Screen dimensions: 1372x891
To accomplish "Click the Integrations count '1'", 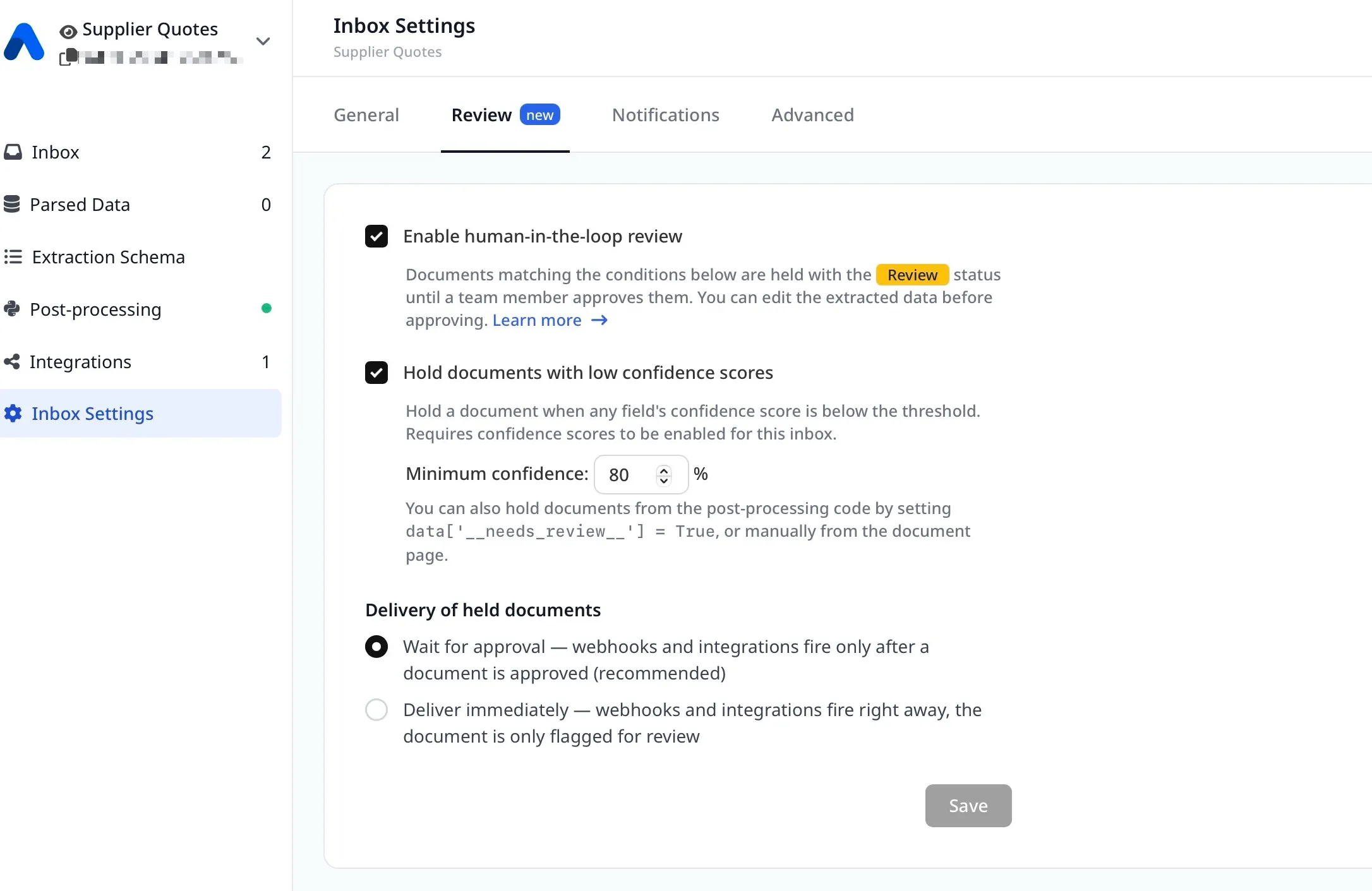I will 266,362.
